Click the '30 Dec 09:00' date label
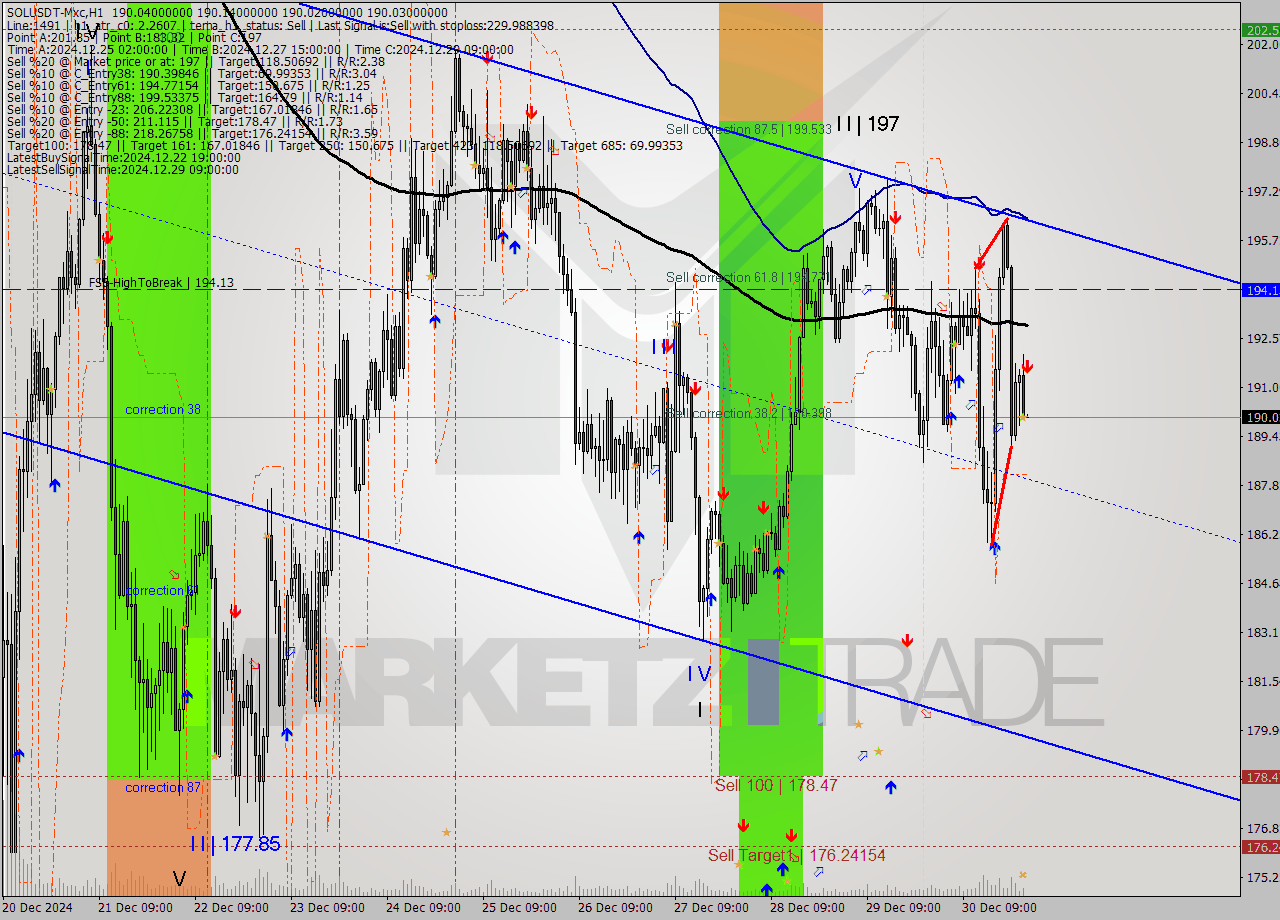 (x=999, y=908)
